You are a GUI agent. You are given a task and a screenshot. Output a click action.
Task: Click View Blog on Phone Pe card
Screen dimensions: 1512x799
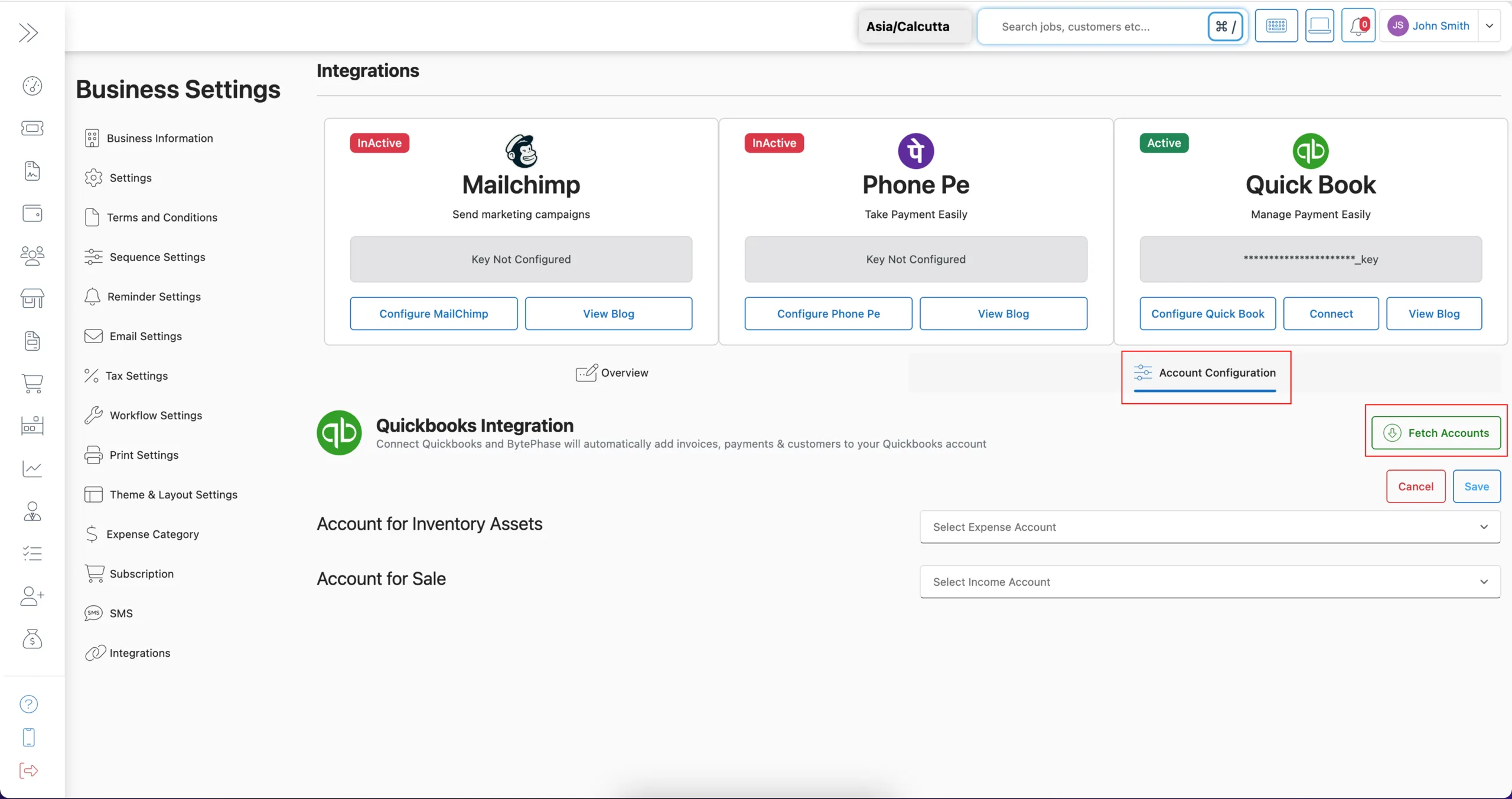click(1003, 314)
